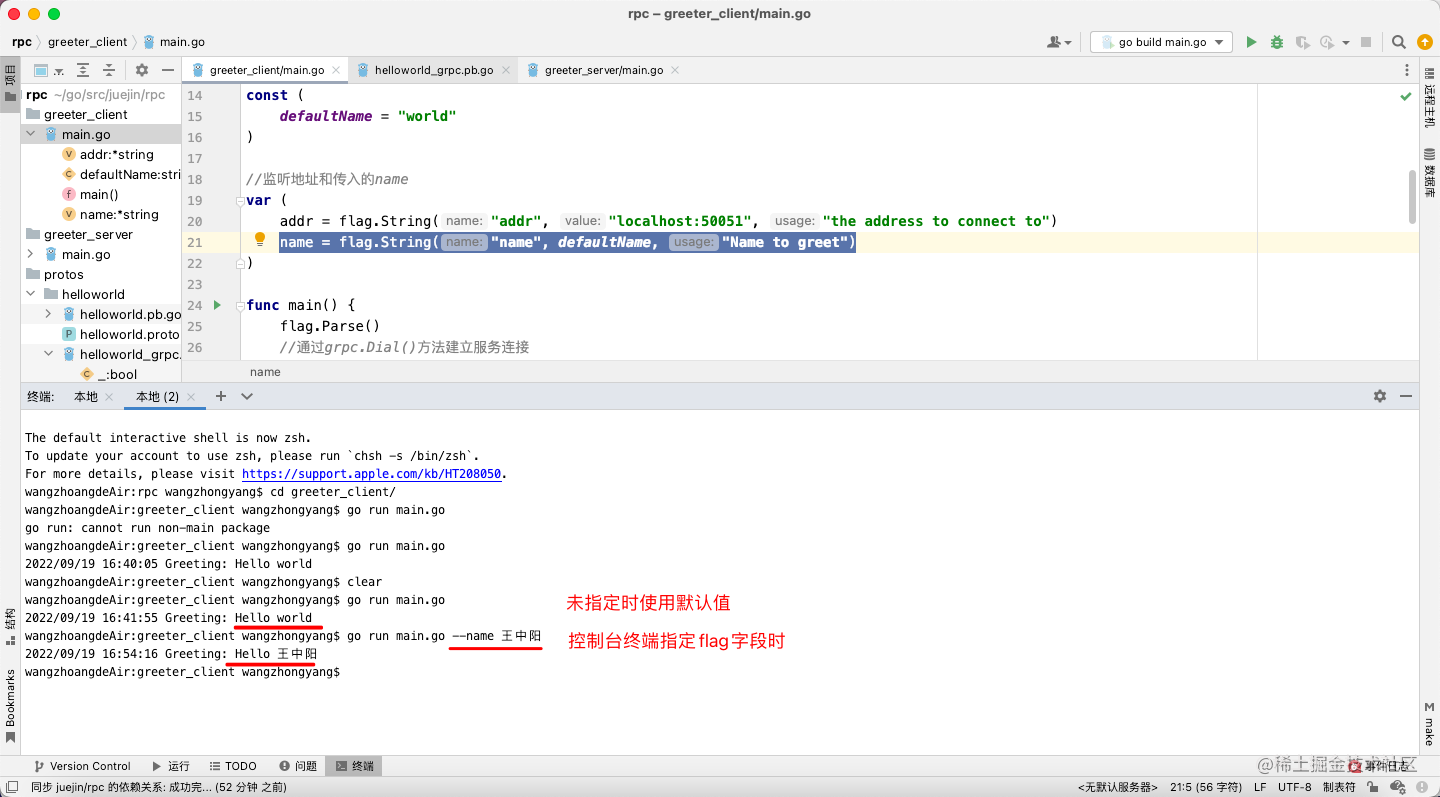The image size is (1440, 797).
Task: Click the 21:5 caret position indicator
Action: (x=1205, y=787)
